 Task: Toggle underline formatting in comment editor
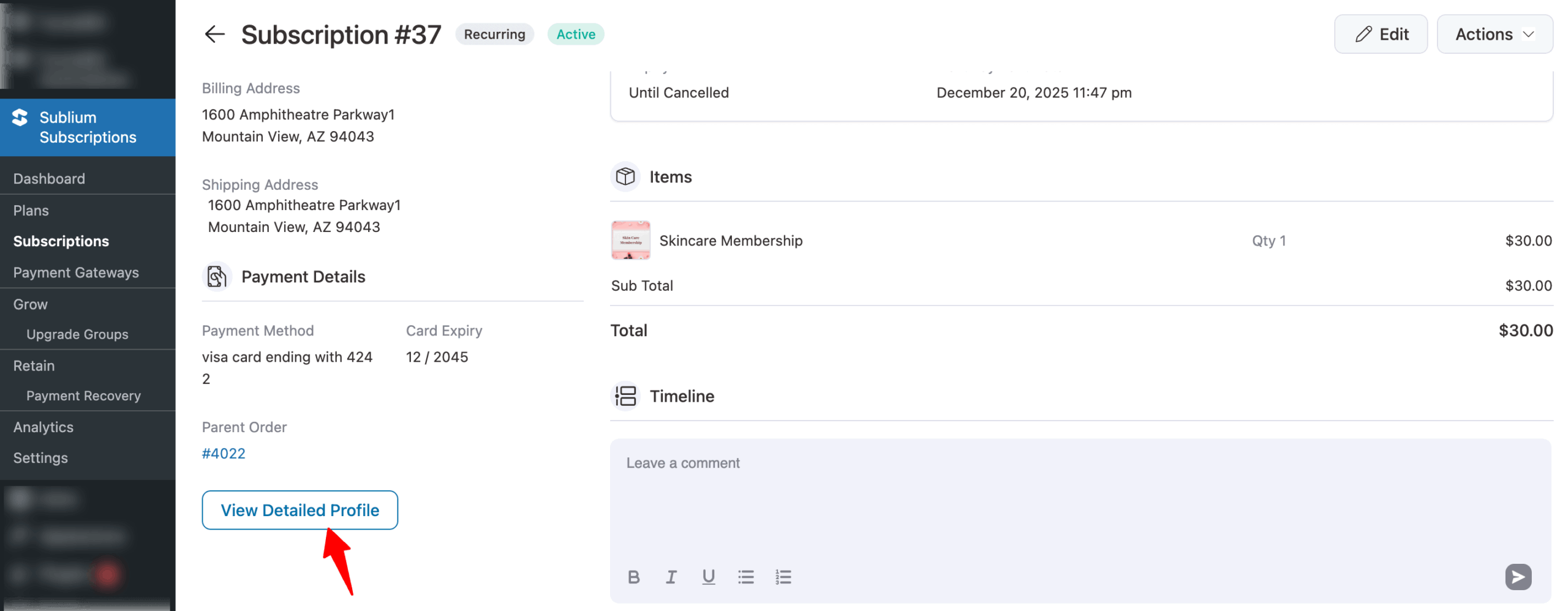click(x=708, y=577)
